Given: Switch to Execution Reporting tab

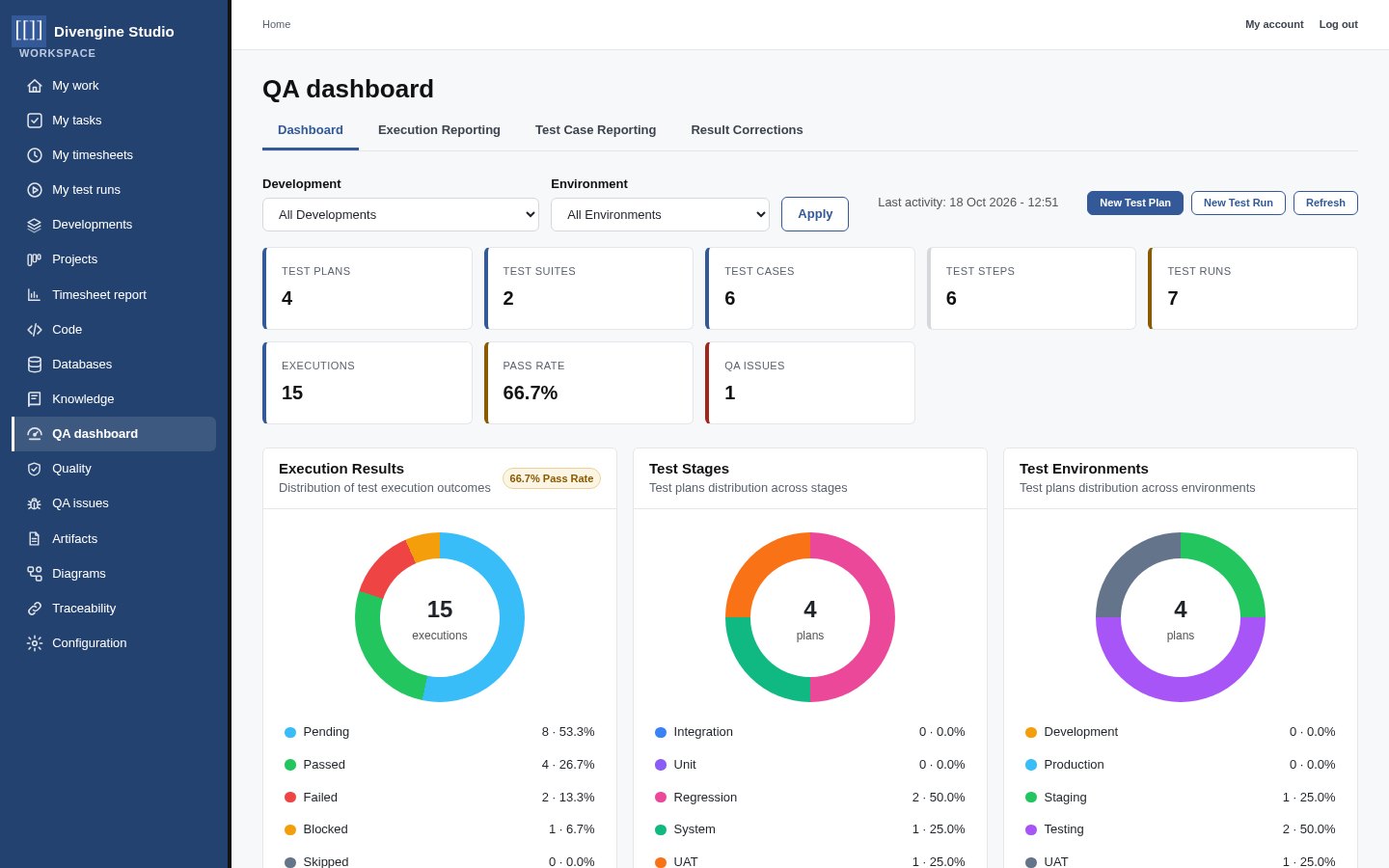Looking at the screenshot, I should (439, 130).
